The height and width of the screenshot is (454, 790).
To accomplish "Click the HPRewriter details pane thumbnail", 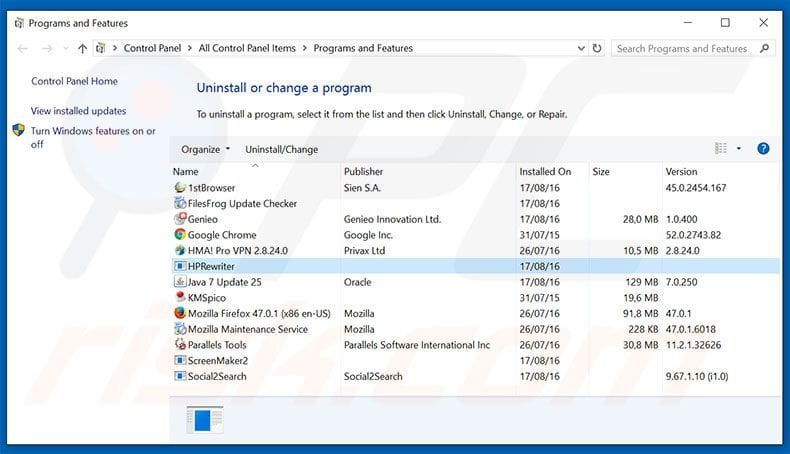I will coord(205,419).
